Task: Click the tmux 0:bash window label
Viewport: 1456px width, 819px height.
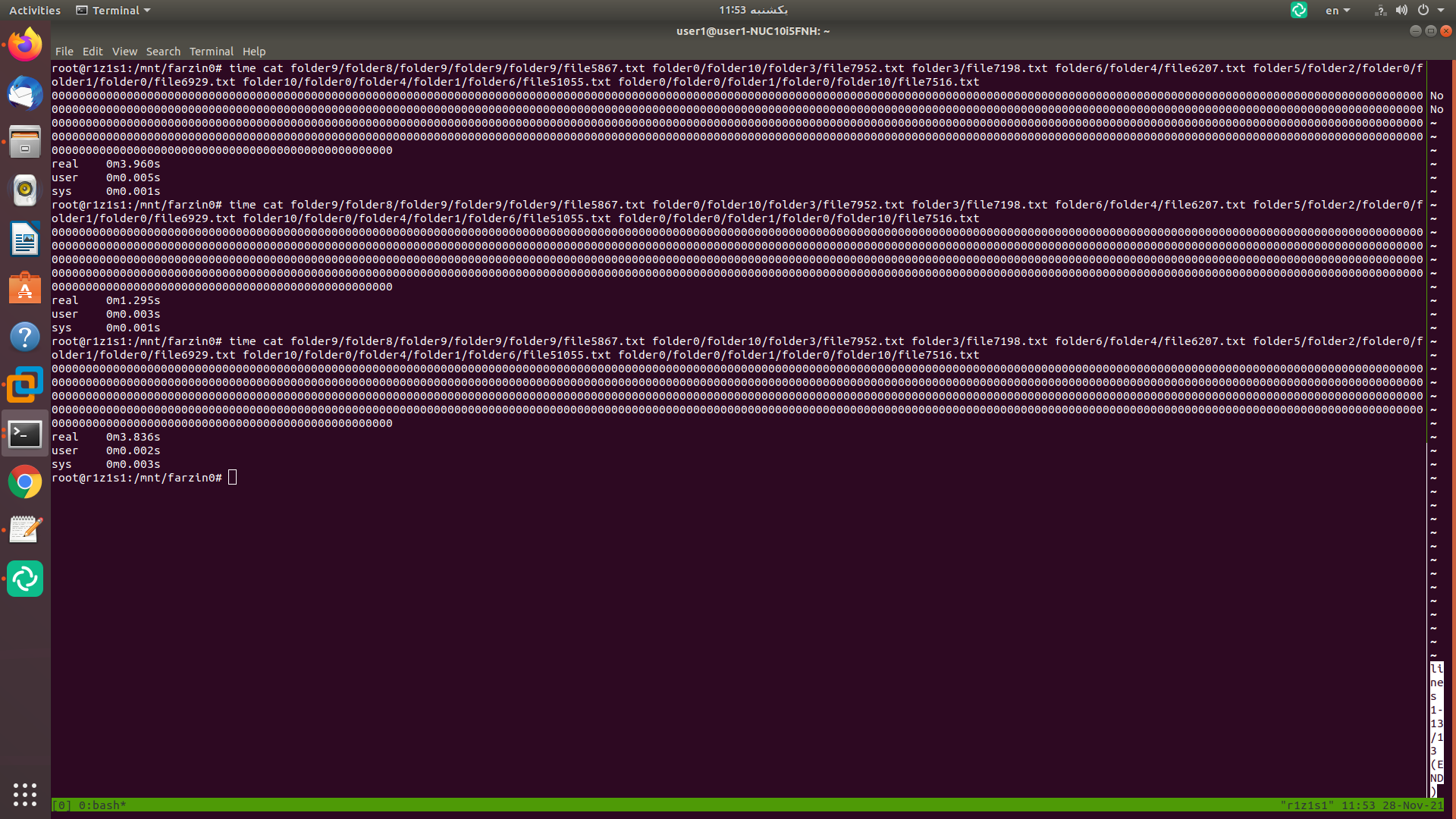Action: (102, 805)
